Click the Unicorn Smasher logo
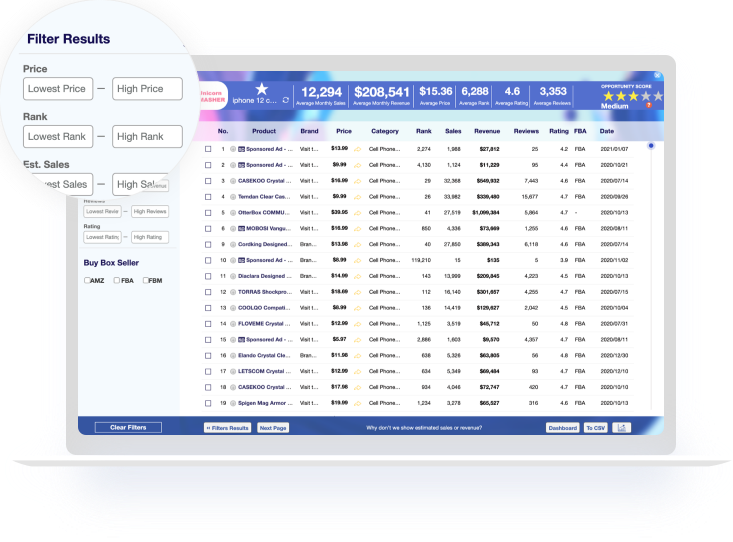Screen dimensions: 733x542 [x=212, y=96]
